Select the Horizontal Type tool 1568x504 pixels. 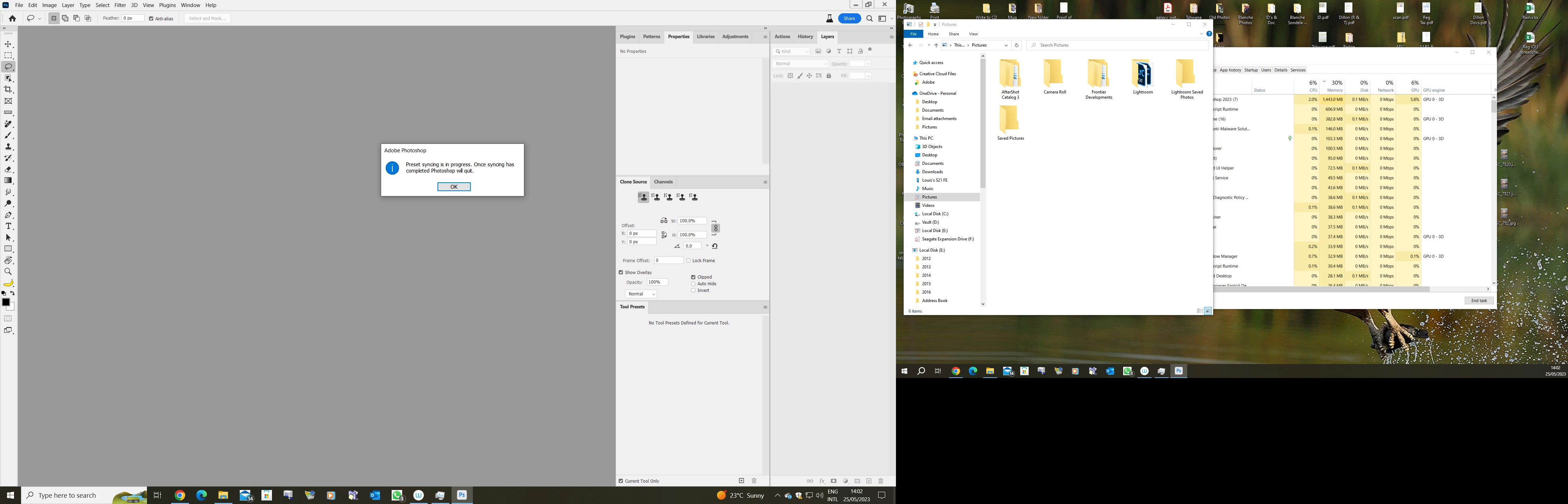click(x=8, y=226)
